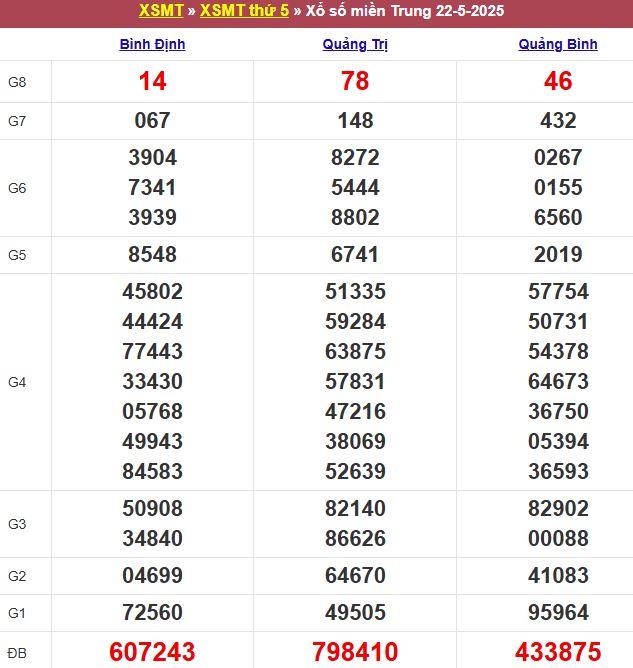Image resolution: width=633 pixels, height=668 pixels.
Task: Click the G1 number 49505
Action: (x=355, y=613)
